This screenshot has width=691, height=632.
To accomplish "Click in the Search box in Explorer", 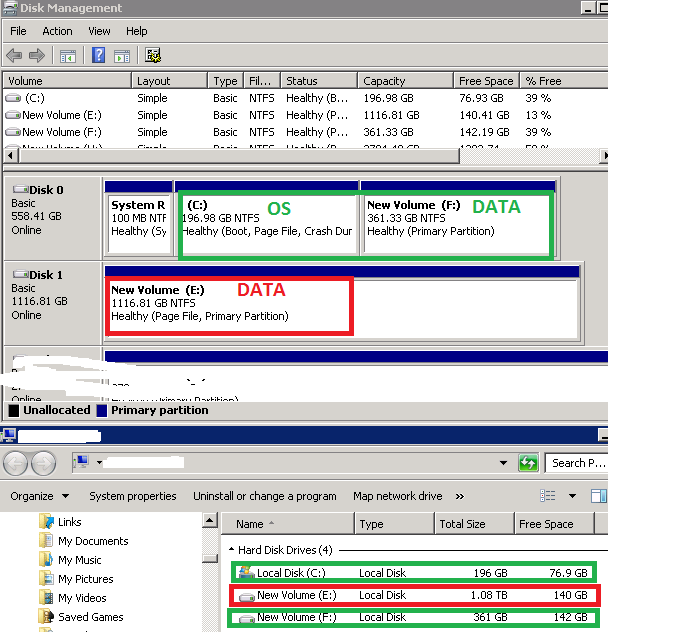I will (x=576, y=463).
